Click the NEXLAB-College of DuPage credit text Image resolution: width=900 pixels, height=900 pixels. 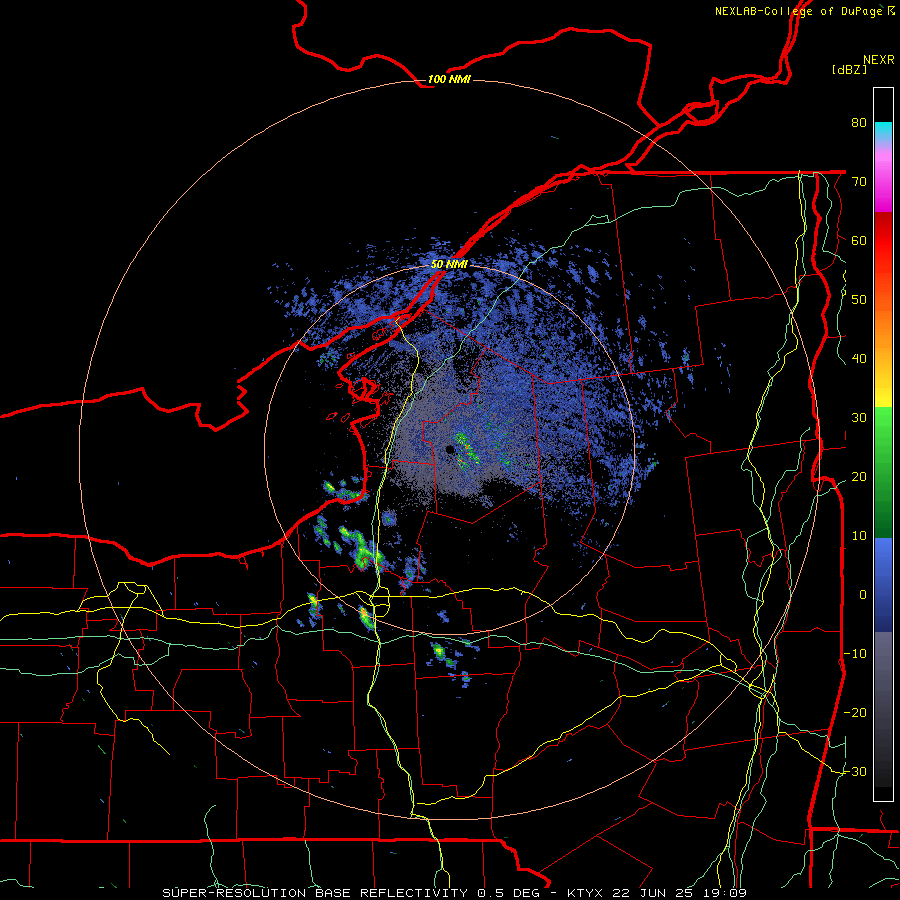point(804,11)
